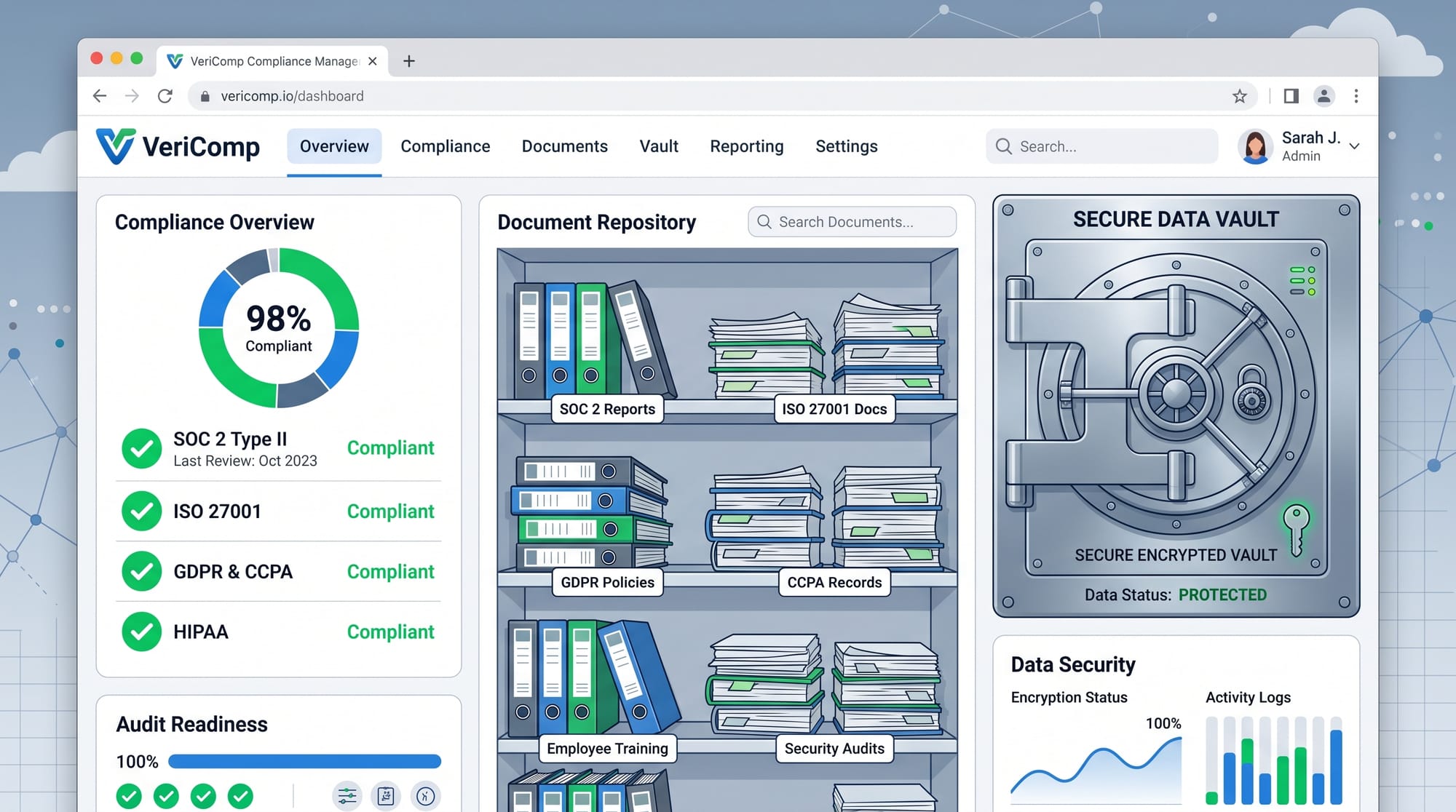The image size is (1456, 812).
Task: Toggle the first green check under Audit Readiness
Action: pyautogui.click(x=129, y=795)
